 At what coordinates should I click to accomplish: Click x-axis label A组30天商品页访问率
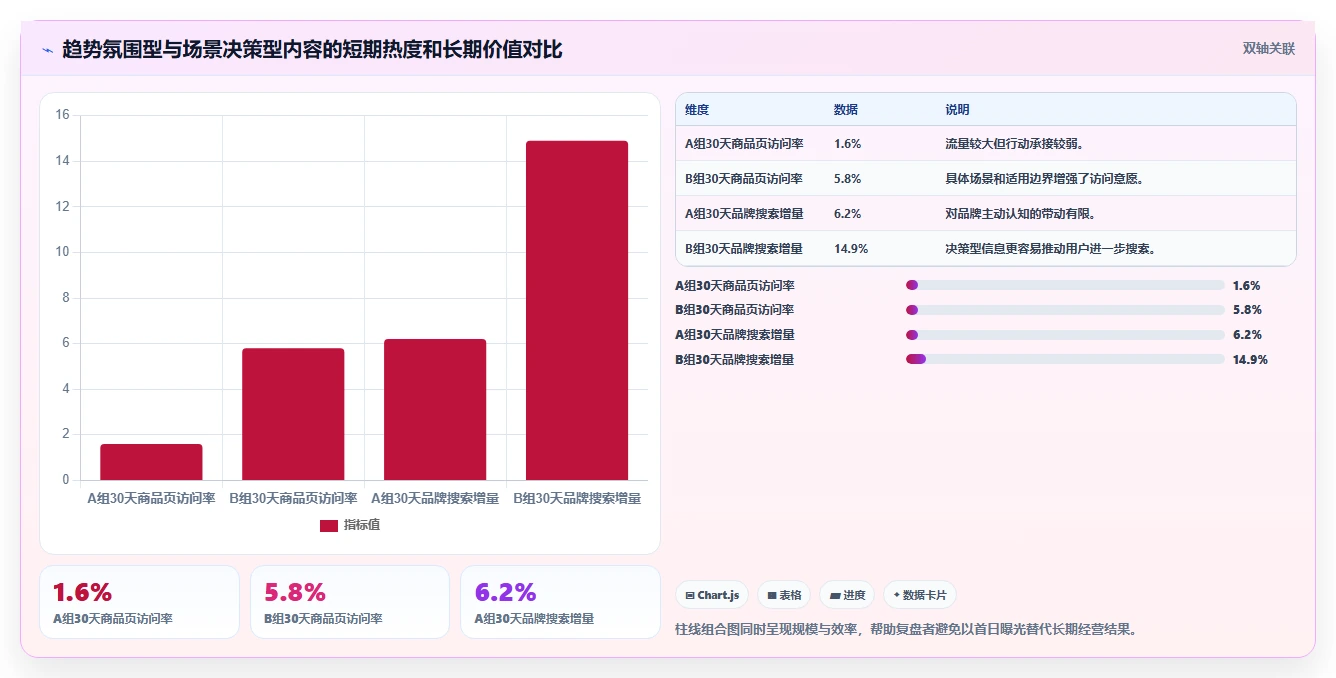151,498
